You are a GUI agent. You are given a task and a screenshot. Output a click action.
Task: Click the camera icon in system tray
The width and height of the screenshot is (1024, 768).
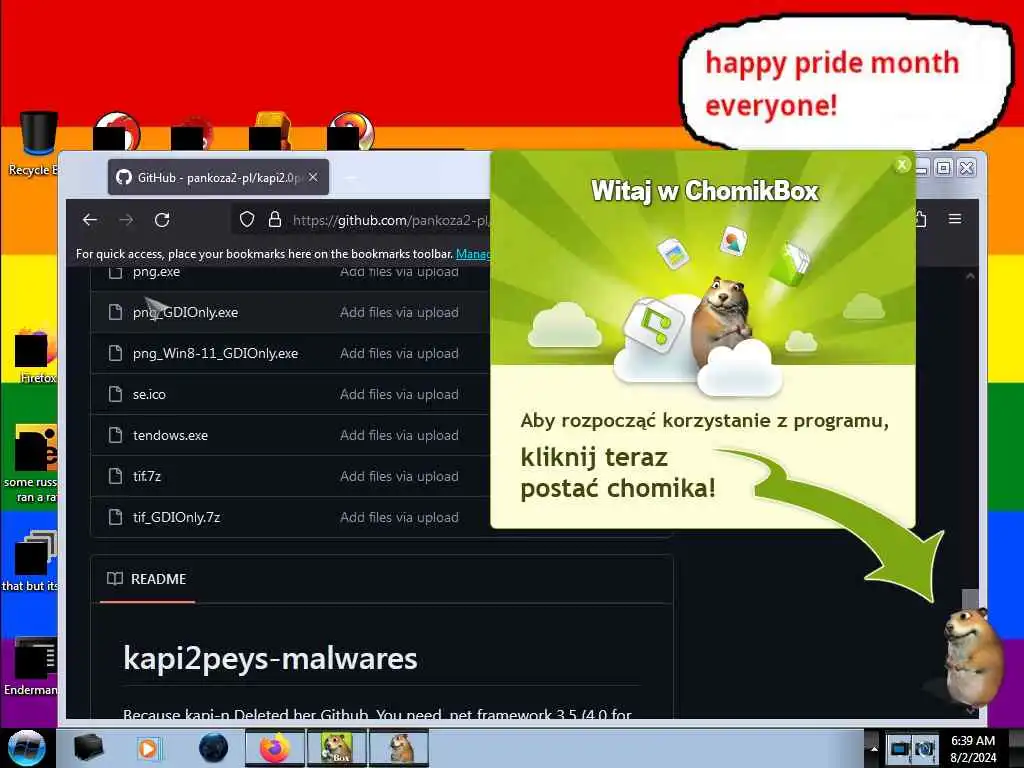point(925,748)
